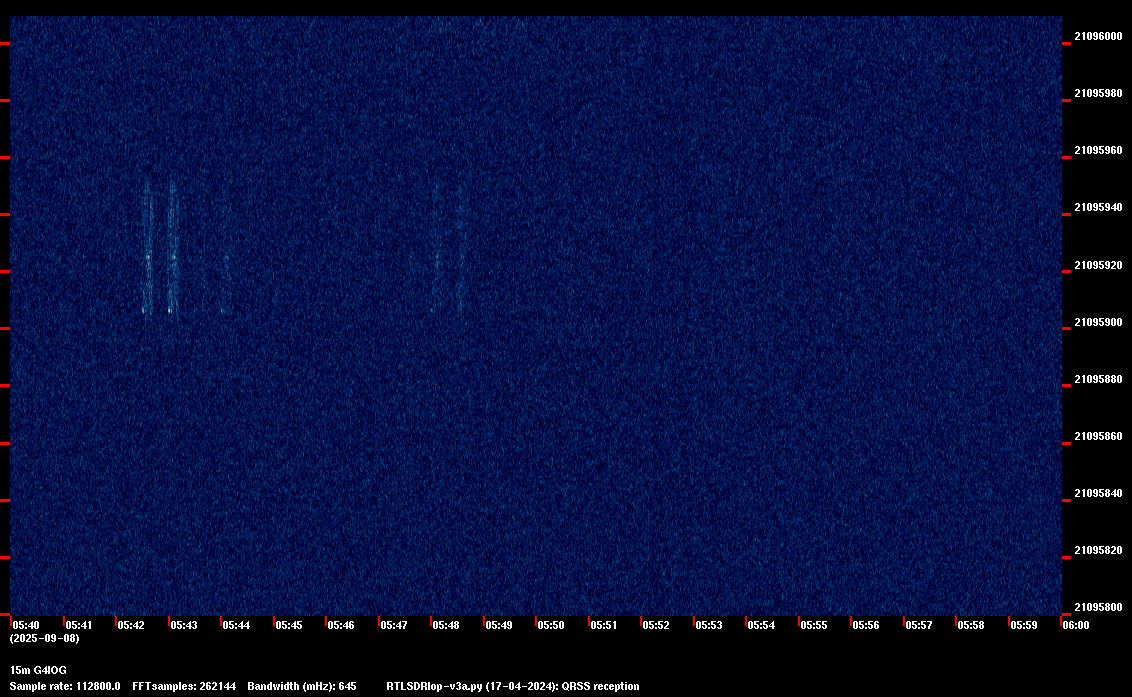
Task: Click the 21095800 frequency label
Action: 1099,607
